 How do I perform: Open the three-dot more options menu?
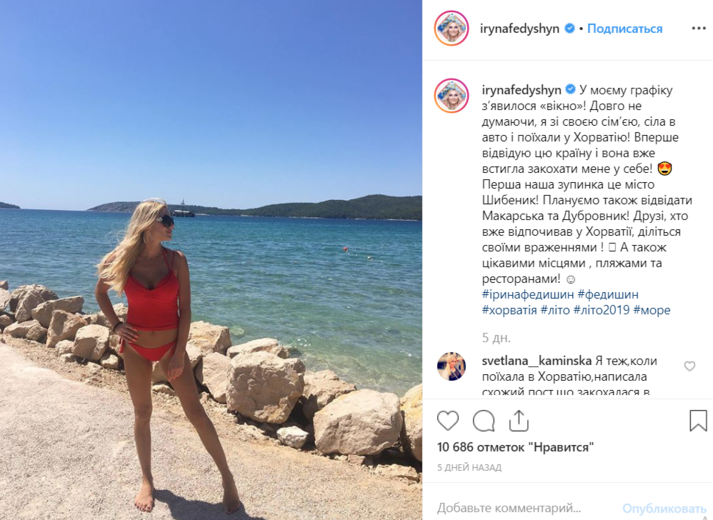[x=698, y=28]
